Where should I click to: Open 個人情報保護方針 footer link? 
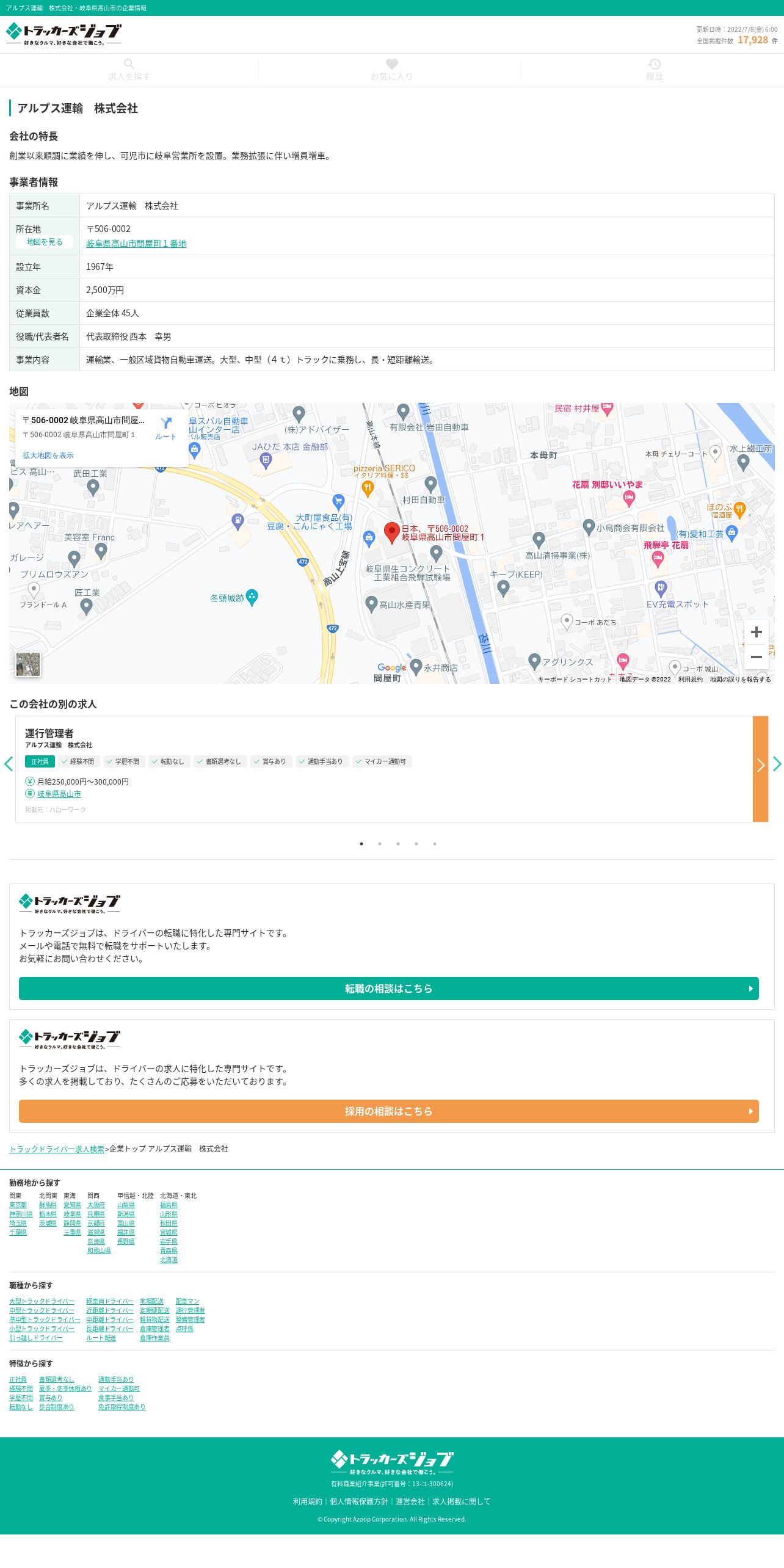(358, 1501)
